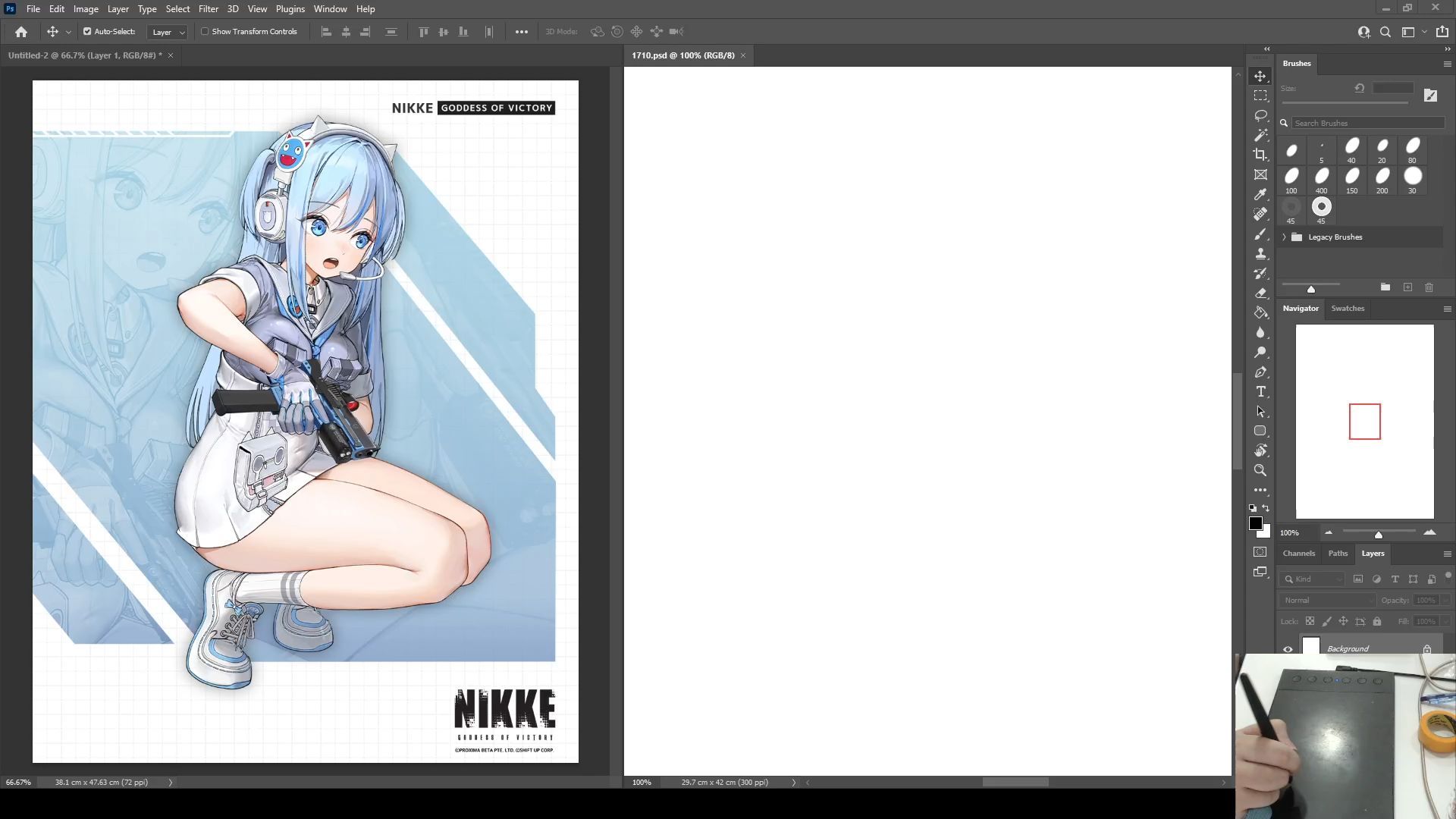Delete brush with trash icon
The image size is (1456, 819).
point(1429,287)
